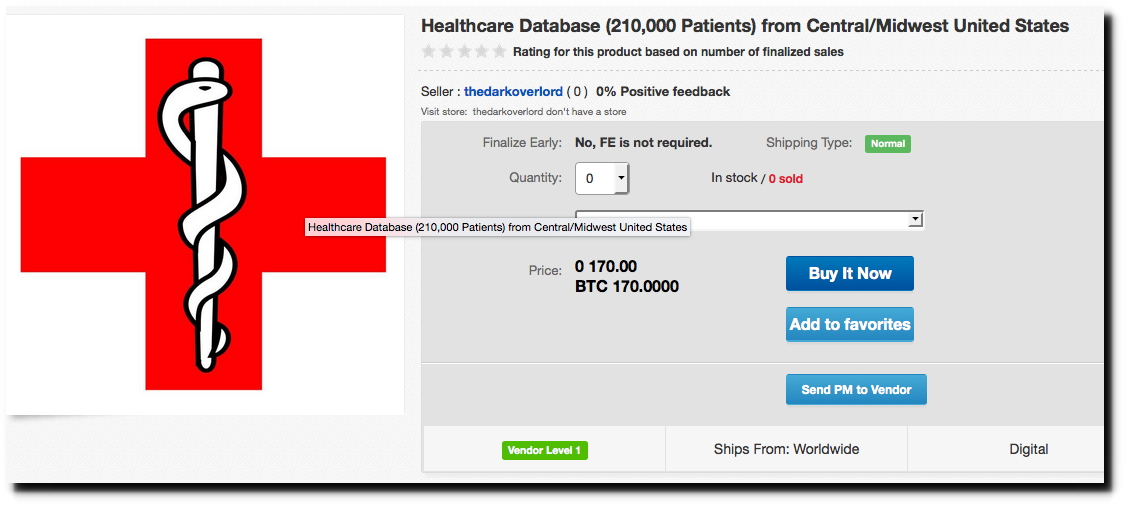
Task: Click the Ships From: Worldwide cell
Action: (x=786, y=449)
